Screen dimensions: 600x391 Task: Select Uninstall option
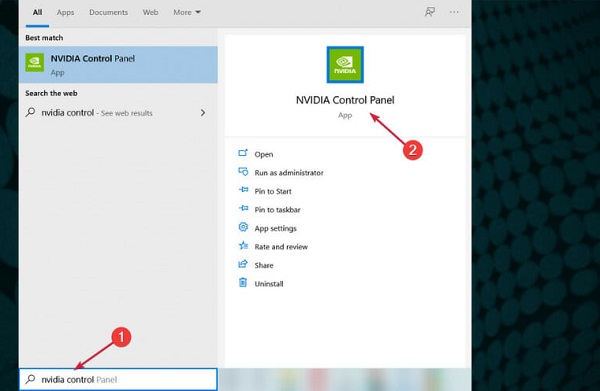269,284
